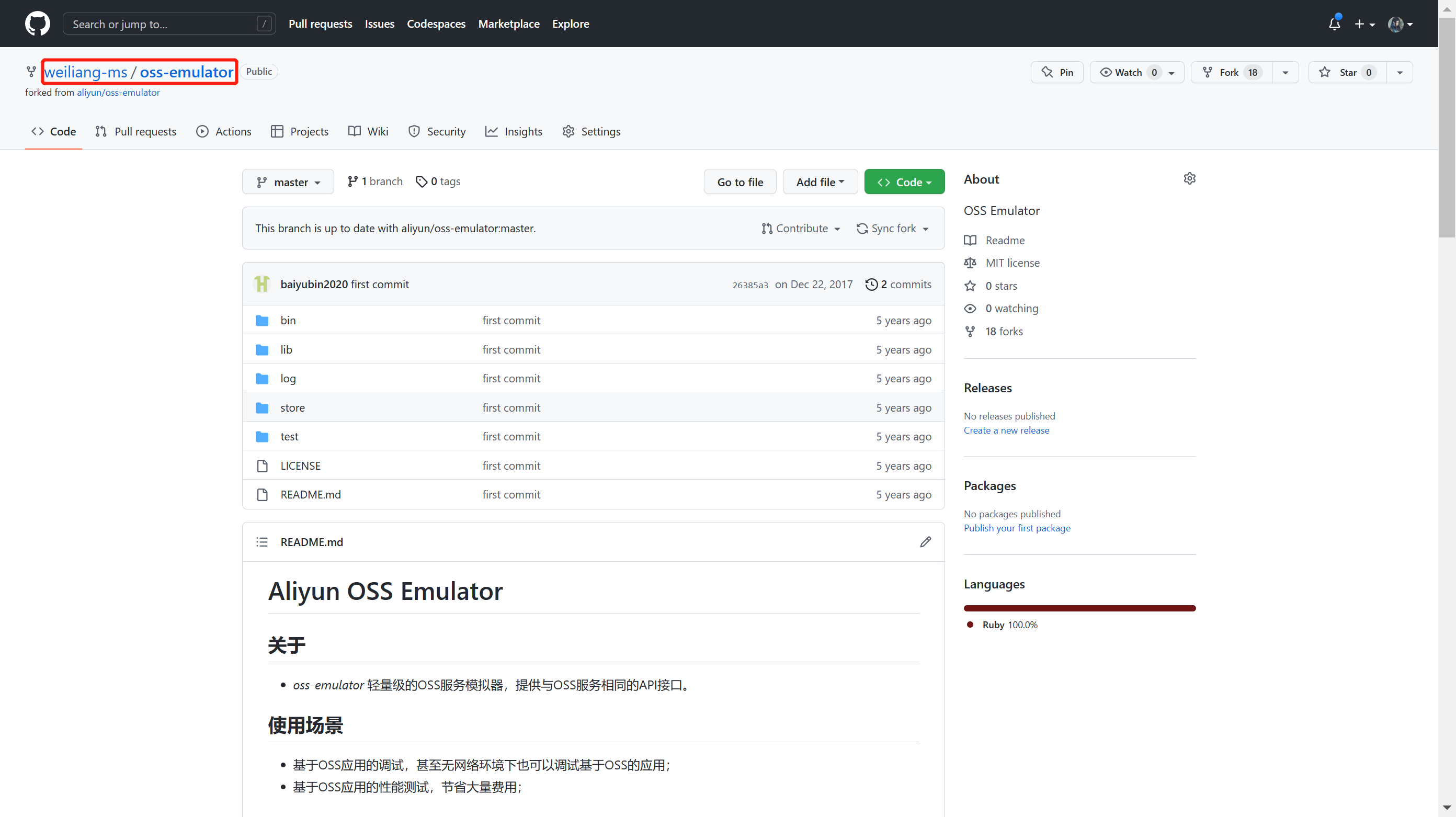Star this repository
The width and height of the screenshot is (1456, 817).
1347,72
